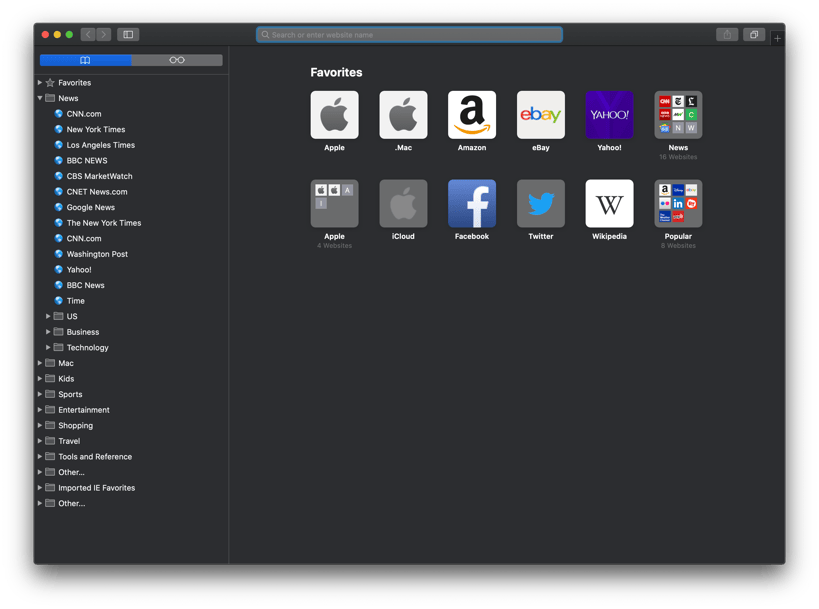Open the Los Angeles Times bookmark
The height and width of the screenshot is (609, 819).
coord(101,145)
